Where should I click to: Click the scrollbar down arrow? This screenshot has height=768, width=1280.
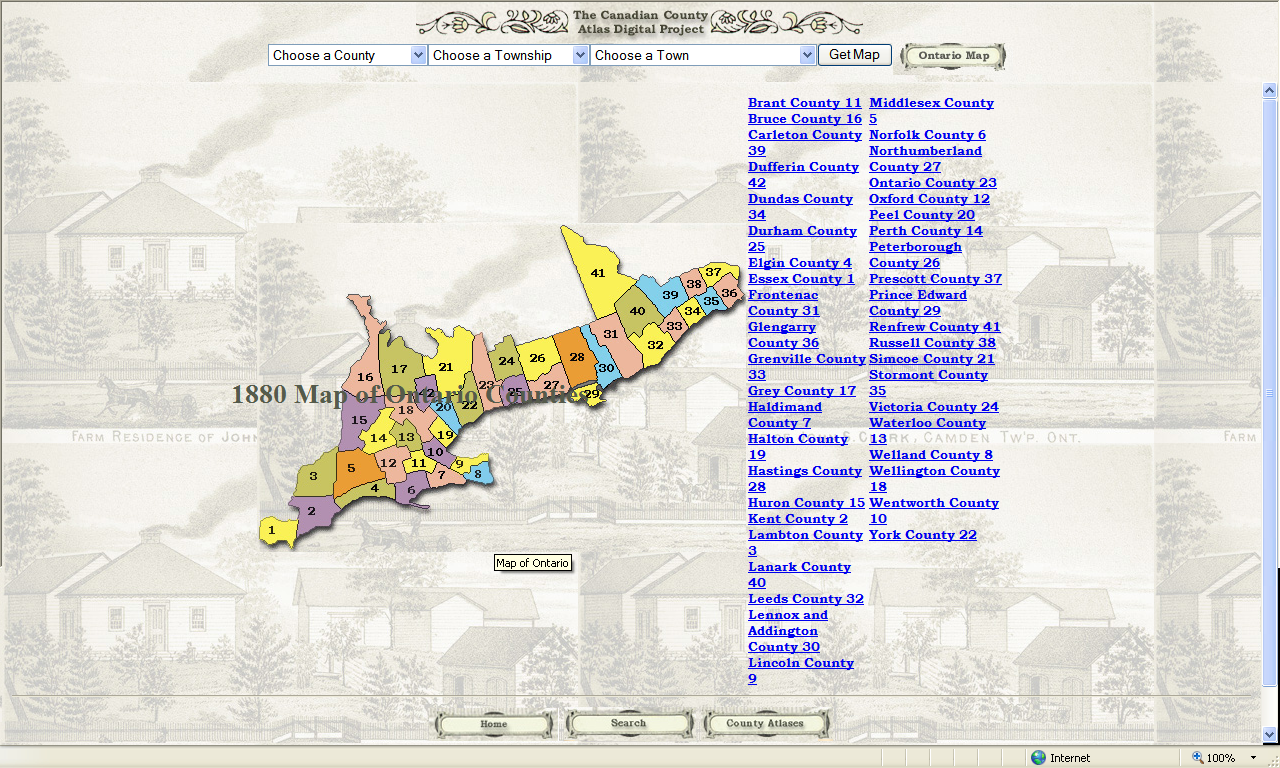1267,734
